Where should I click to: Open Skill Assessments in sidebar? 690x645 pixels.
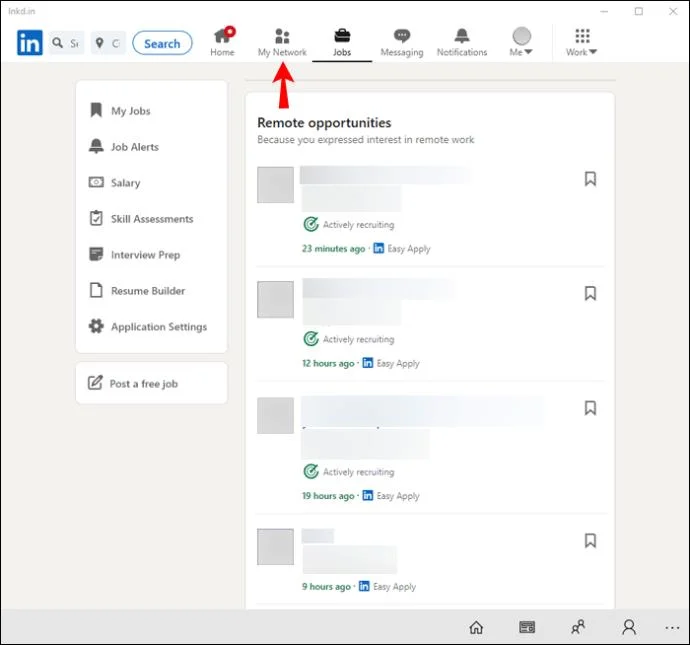(x=141, y=219)
